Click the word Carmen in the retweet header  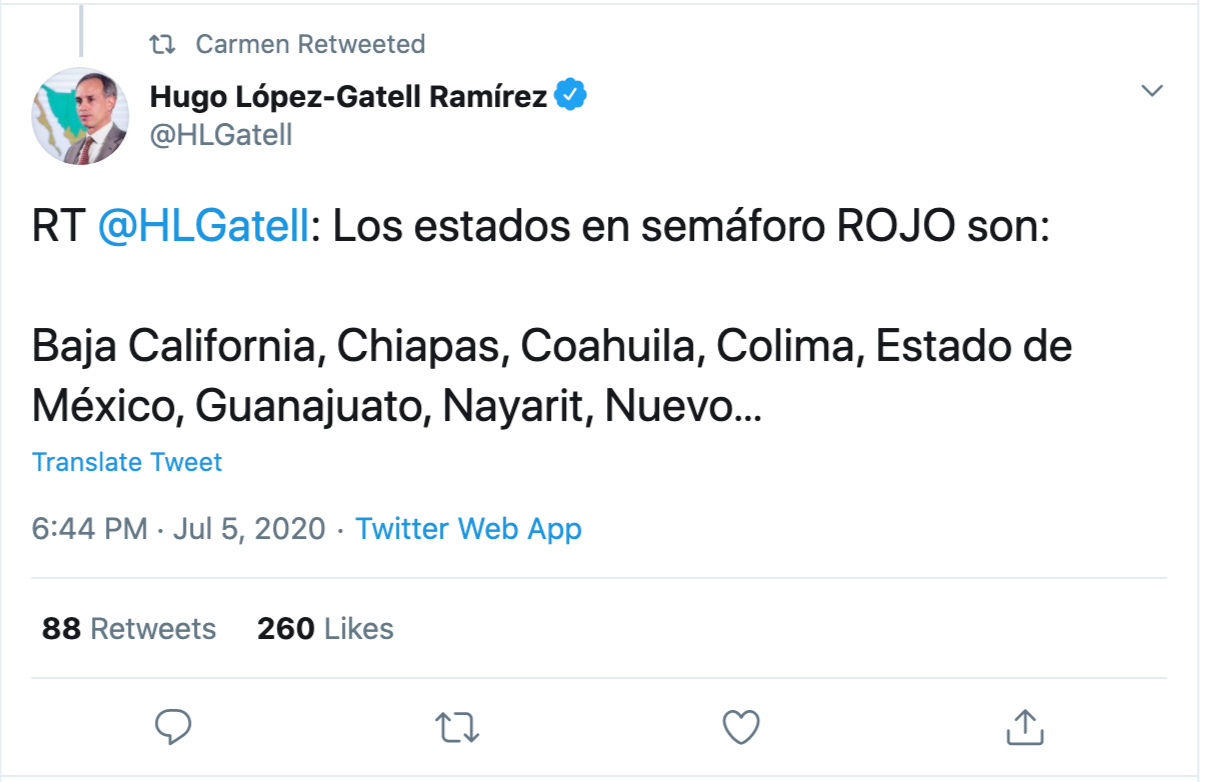242,44
